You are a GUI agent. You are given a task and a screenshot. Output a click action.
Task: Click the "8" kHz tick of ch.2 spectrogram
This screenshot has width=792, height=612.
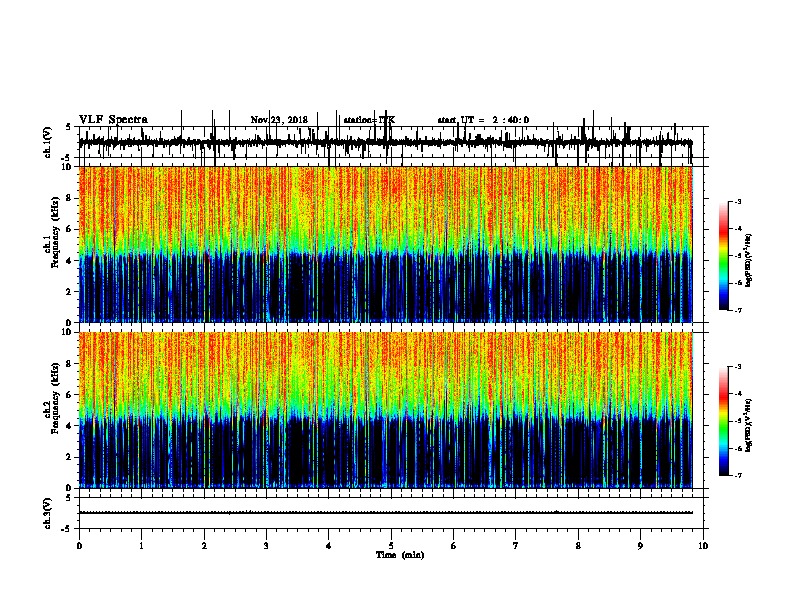(70, 364)
